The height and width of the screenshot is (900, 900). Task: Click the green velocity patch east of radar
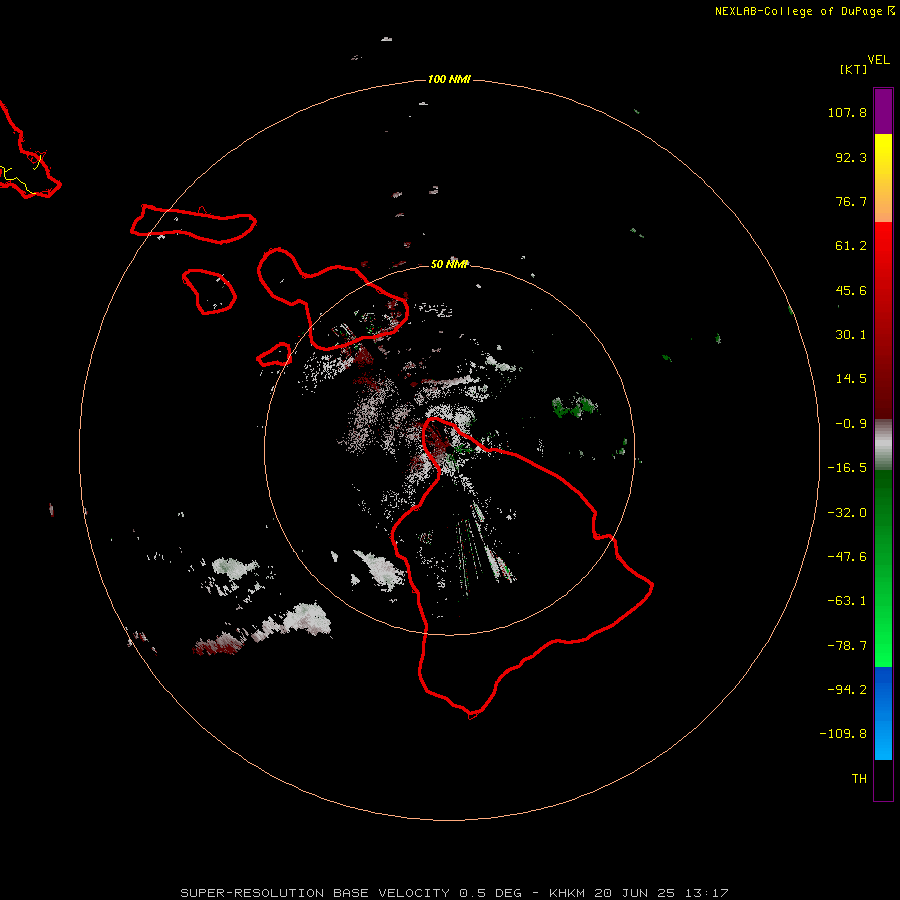coord(574,406)
